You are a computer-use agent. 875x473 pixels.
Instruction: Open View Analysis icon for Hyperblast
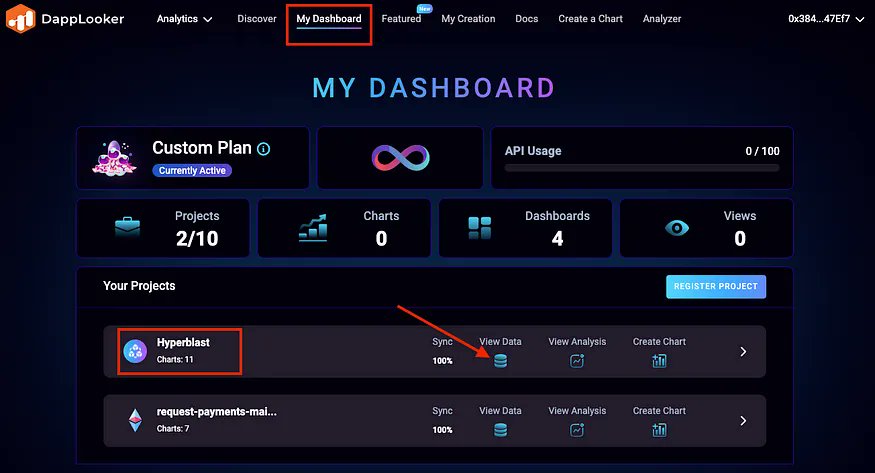577,361
